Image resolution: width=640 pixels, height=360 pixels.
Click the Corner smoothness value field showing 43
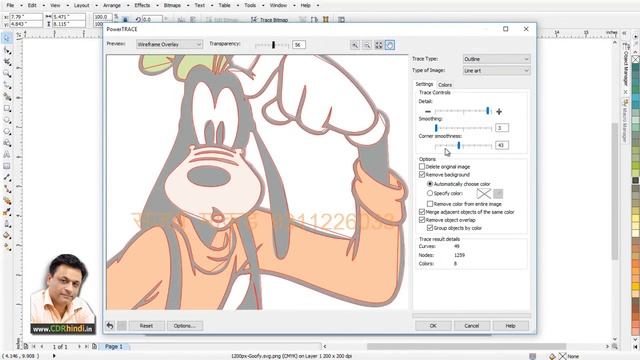502,145
